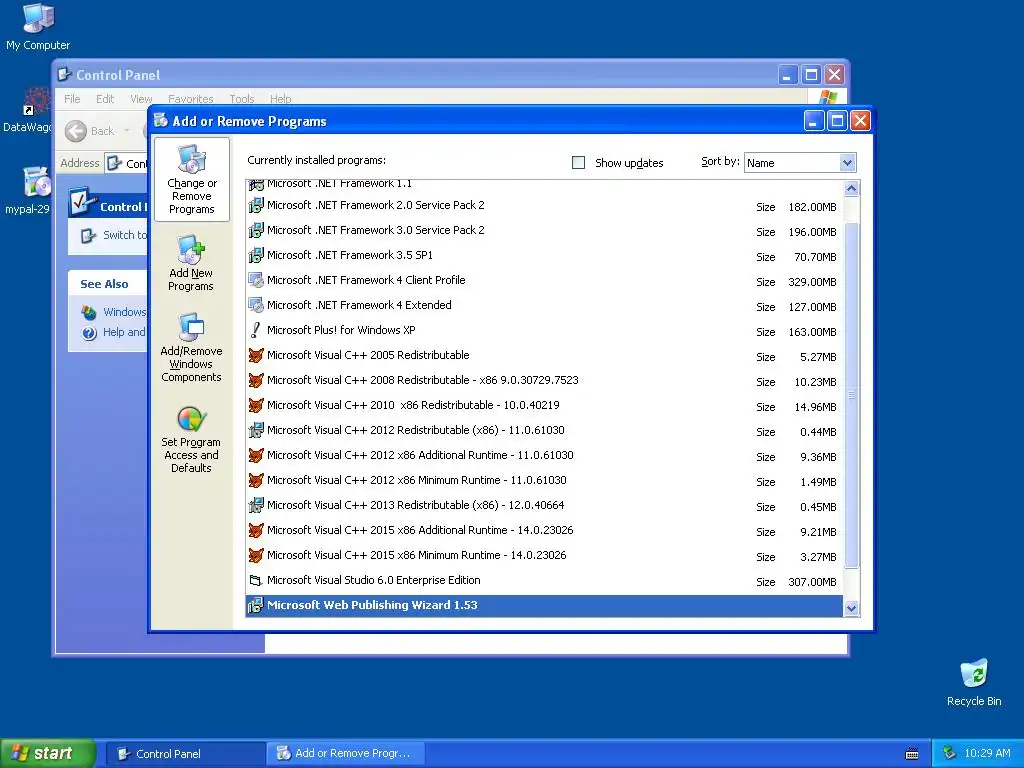Click scroll up arrow of programs list
The height and width of the screenshot is (768, 1024).
click(852, 189)
